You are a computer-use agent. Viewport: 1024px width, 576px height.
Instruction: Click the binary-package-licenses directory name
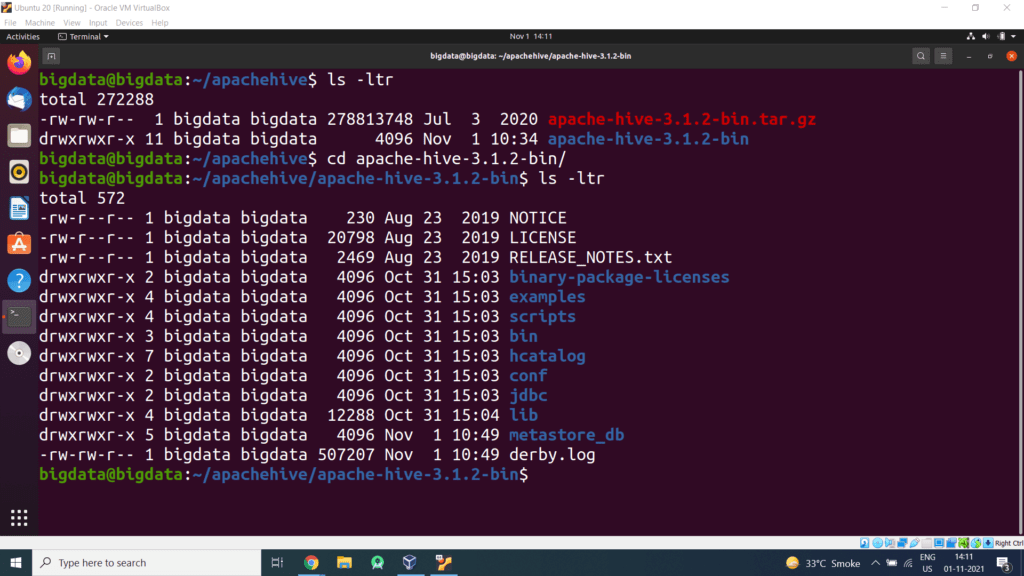point(619,277)
